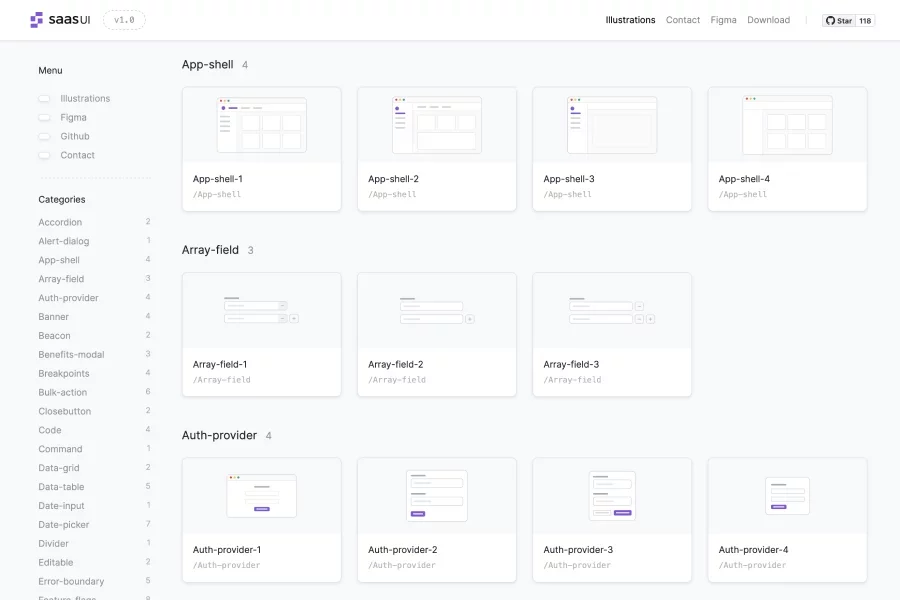Select the Date-picker category in sidebar
The image size is (900, 600).
click(x=63, y=525)
